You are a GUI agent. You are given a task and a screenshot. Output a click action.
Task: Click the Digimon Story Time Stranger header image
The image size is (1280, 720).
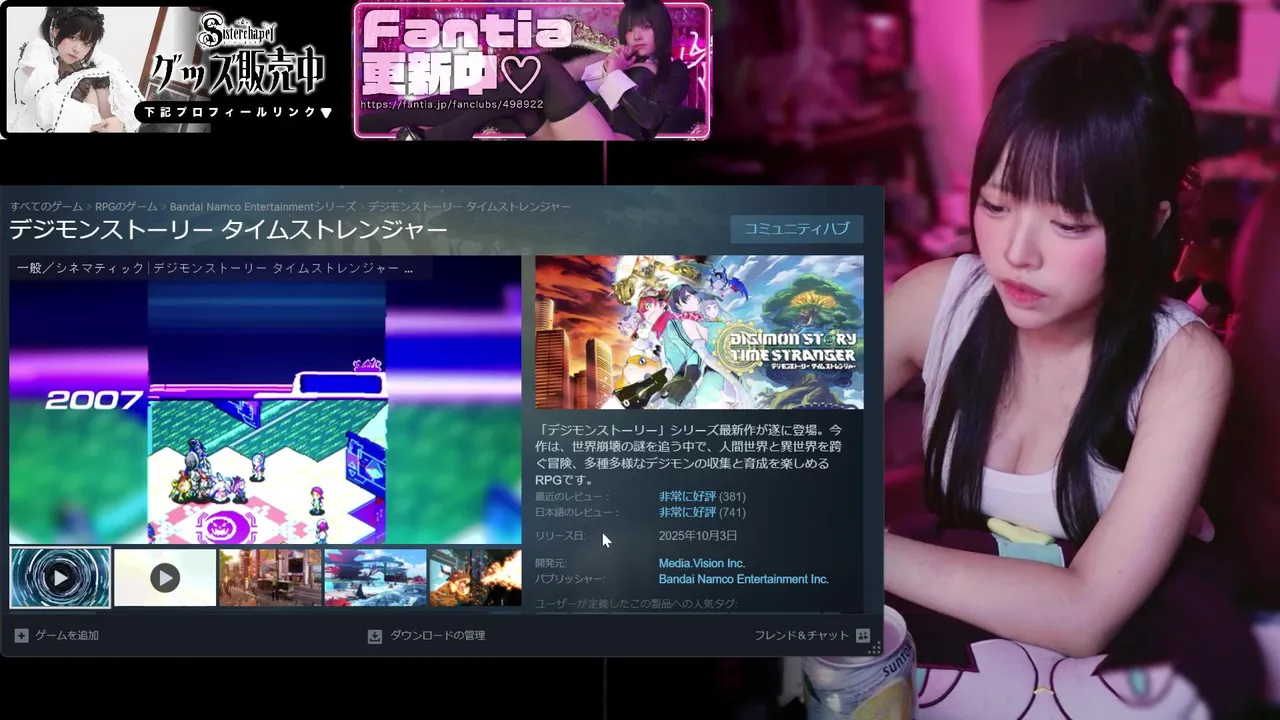click(x=699, y=332)
